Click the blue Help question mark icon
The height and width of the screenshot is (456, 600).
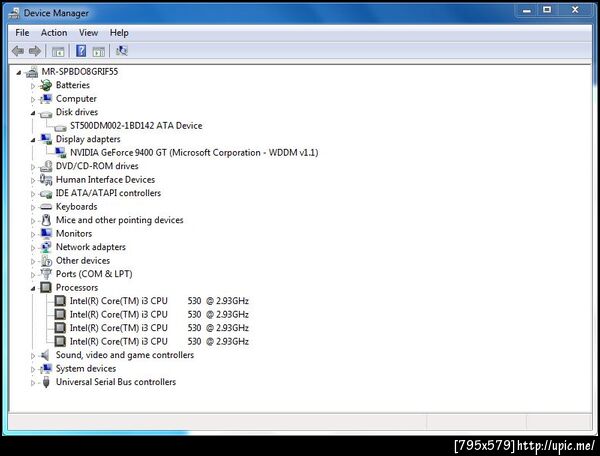tap(81, 50)
